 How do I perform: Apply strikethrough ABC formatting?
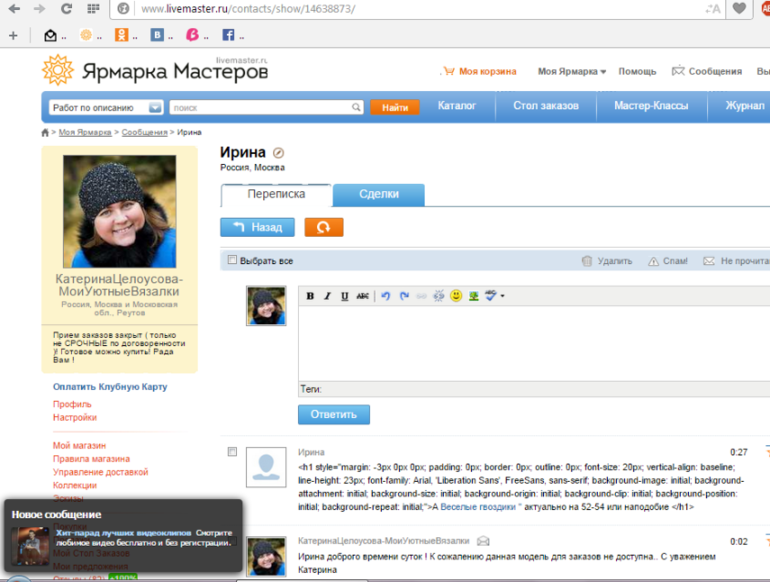click(362, 296)
